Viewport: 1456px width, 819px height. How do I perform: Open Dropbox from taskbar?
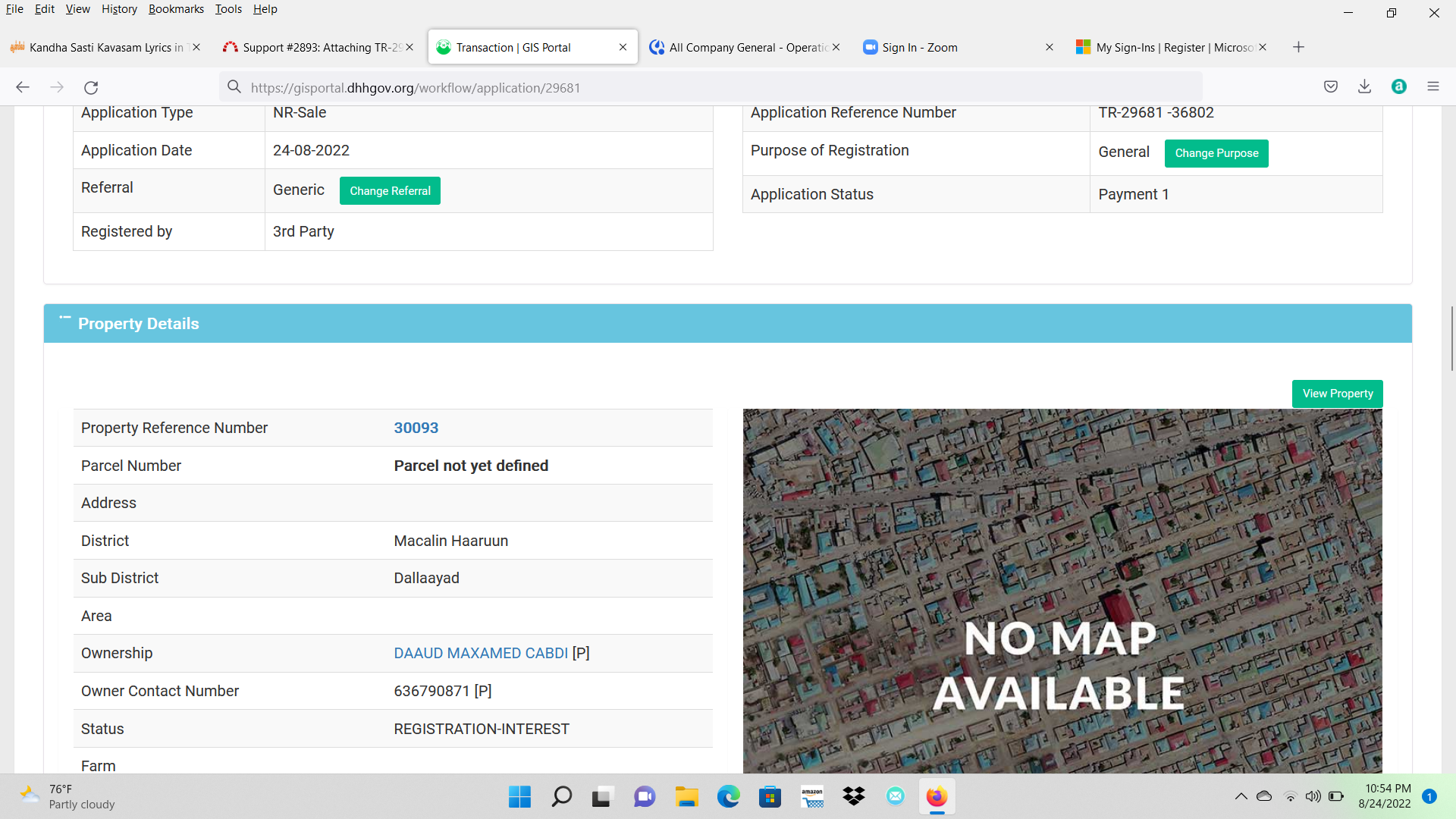(x=854, y=797)
